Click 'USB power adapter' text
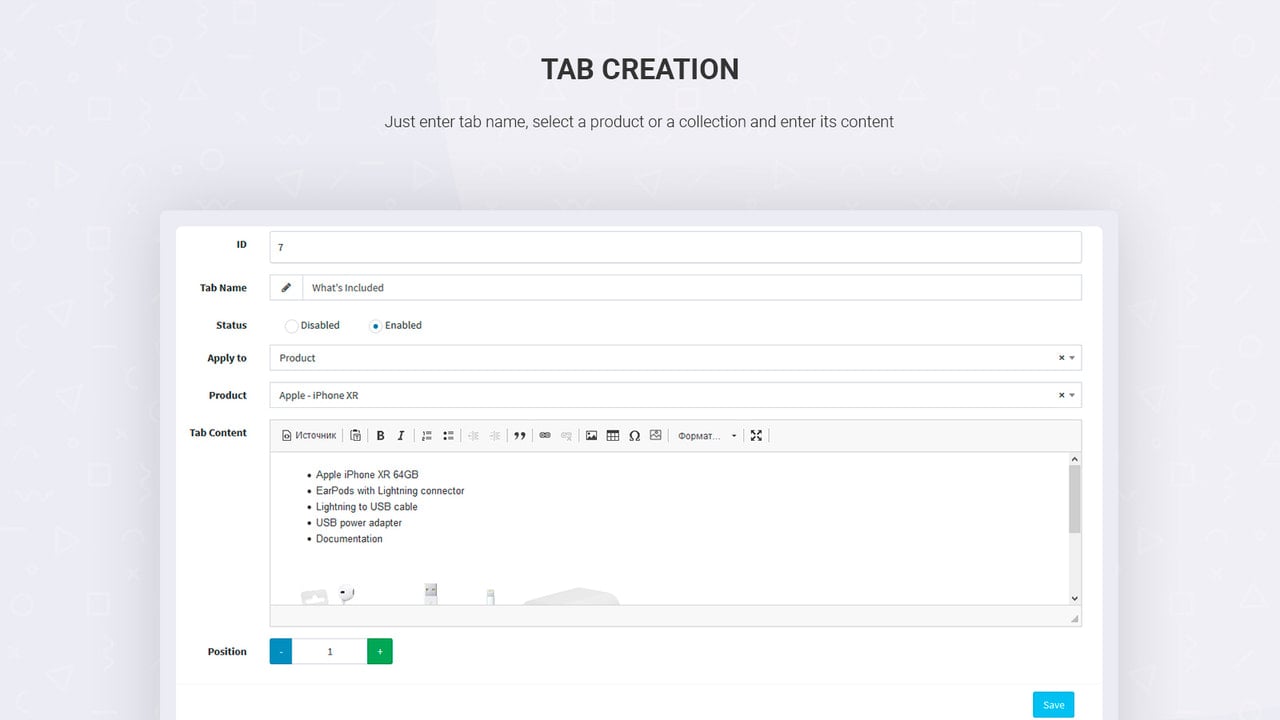Image resolution: width=1280 pixels, height=720 pixels. point(359,523)
